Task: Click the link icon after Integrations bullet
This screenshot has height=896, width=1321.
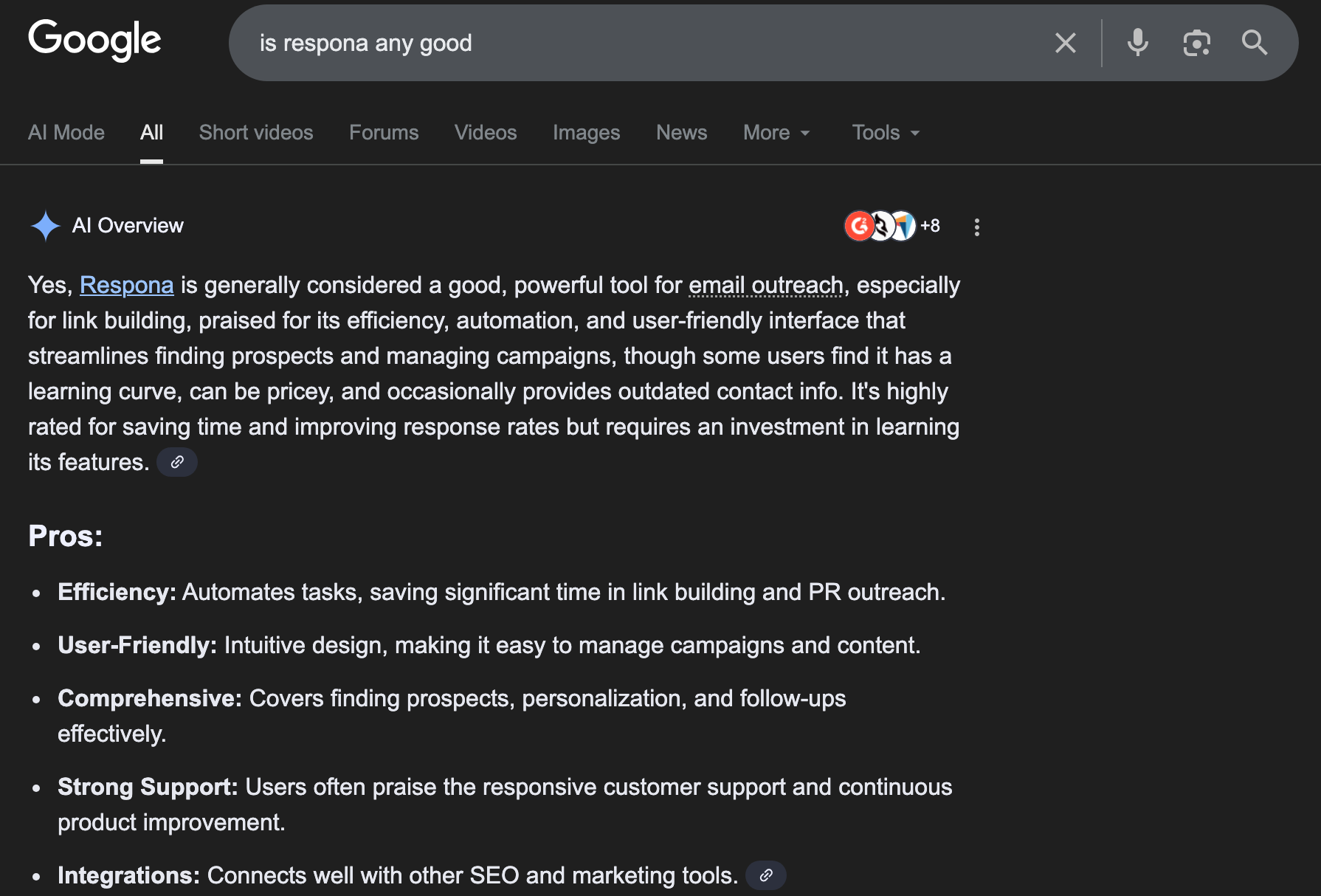Action: [x=765, y=875]
